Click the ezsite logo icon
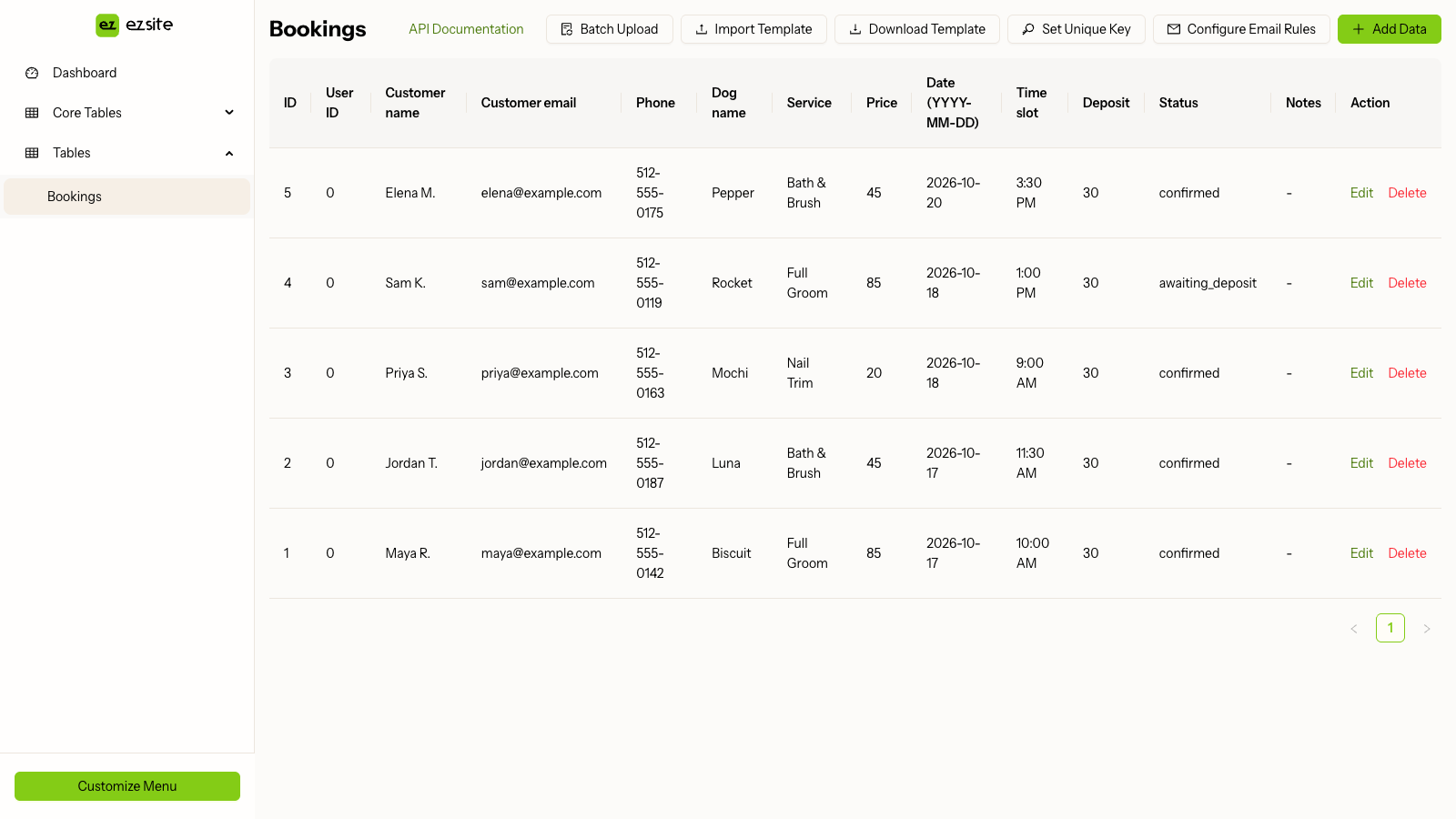This screenshot has height=819, width=1456. click(107, 25)
